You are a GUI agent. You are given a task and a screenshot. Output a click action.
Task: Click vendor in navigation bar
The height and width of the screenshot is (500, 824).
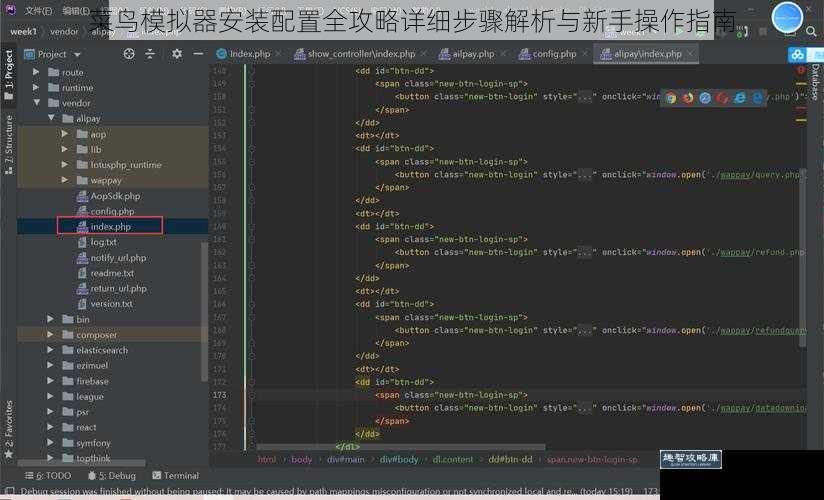(64, 32)
